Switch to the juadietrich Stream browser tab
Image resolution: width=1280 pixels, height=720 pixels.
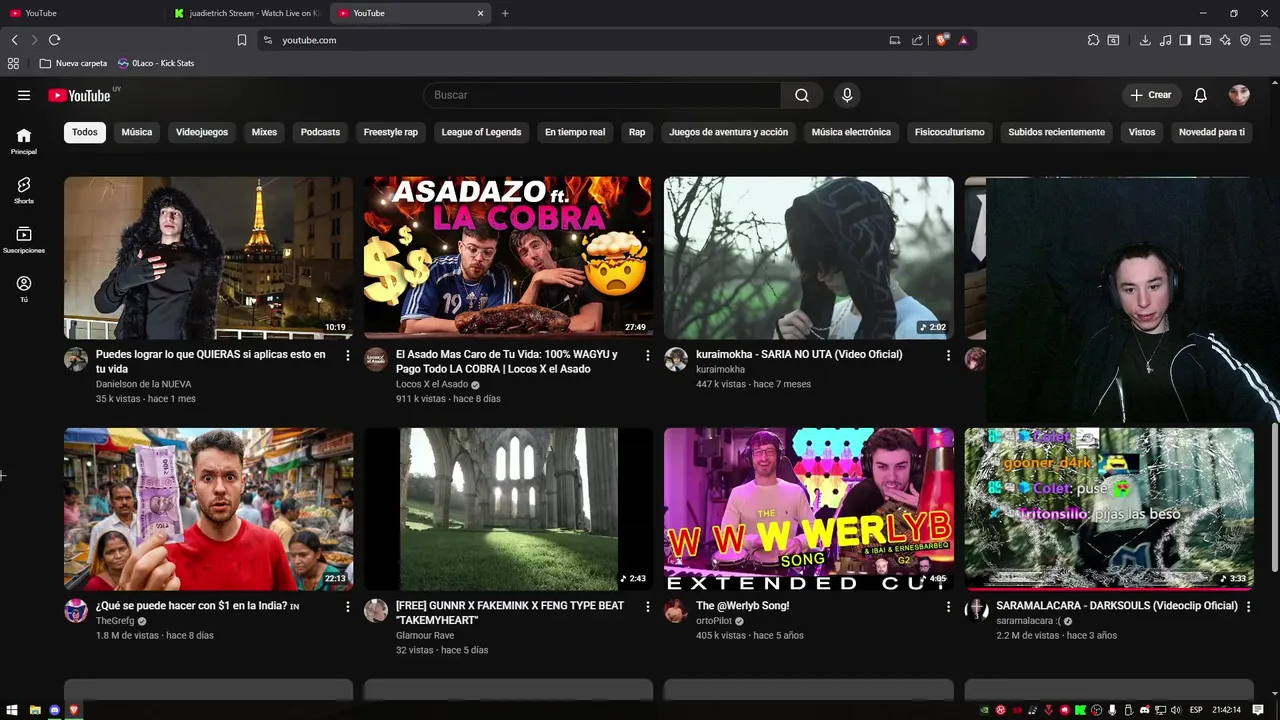[x=246, y=13]
